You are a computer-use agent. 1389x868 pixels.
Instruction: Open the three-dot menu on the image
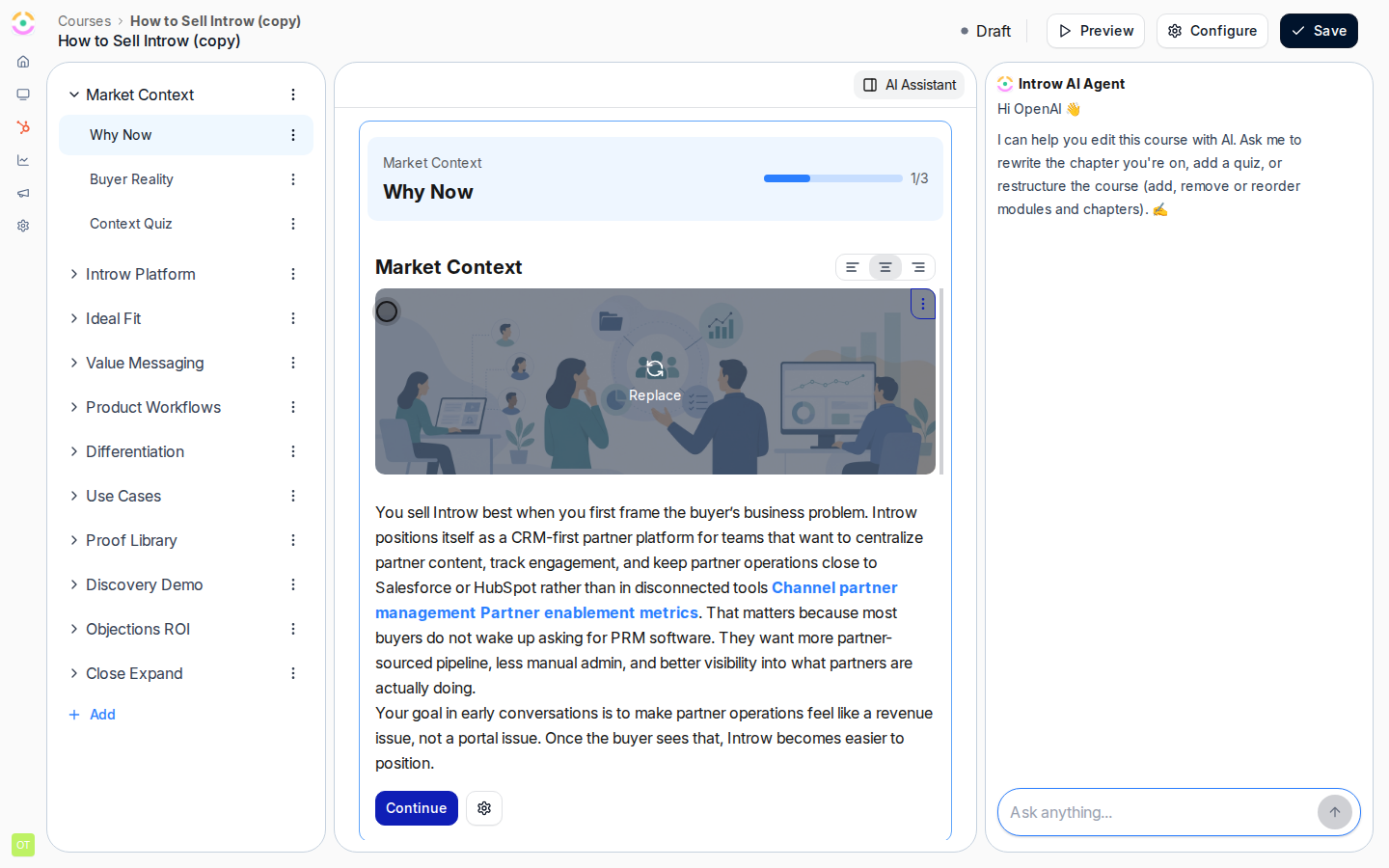(923, 304)
